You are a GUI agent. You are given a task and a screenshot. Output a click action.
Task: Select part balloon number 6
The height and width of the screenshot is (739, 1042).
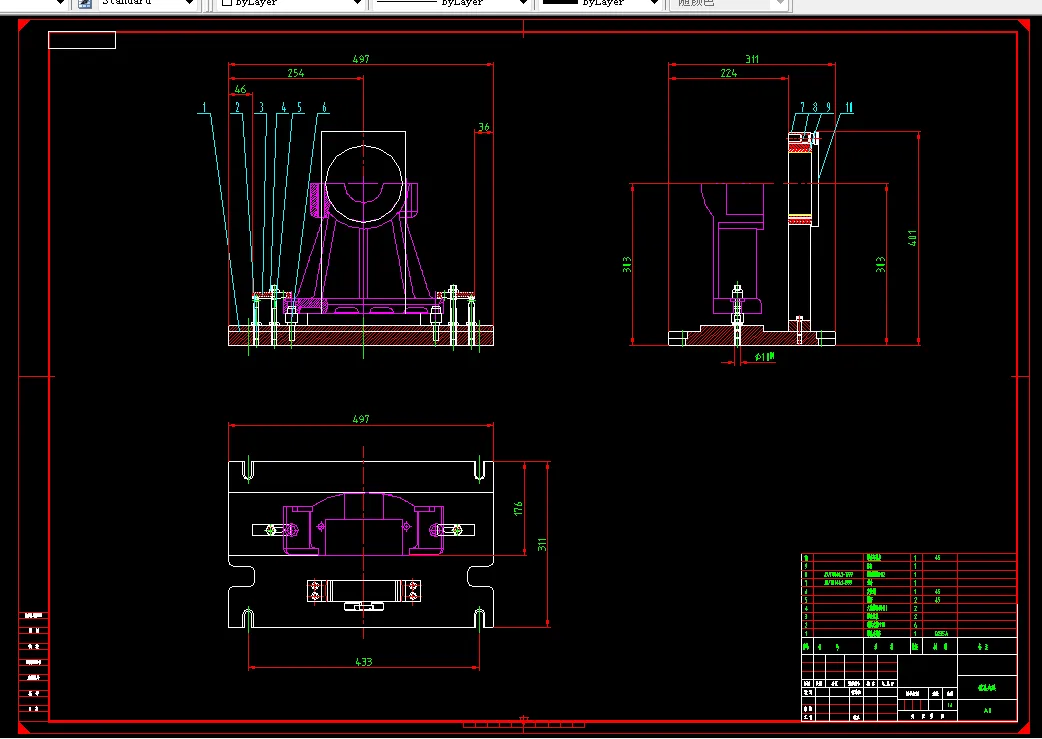click(x=324, y=107)
